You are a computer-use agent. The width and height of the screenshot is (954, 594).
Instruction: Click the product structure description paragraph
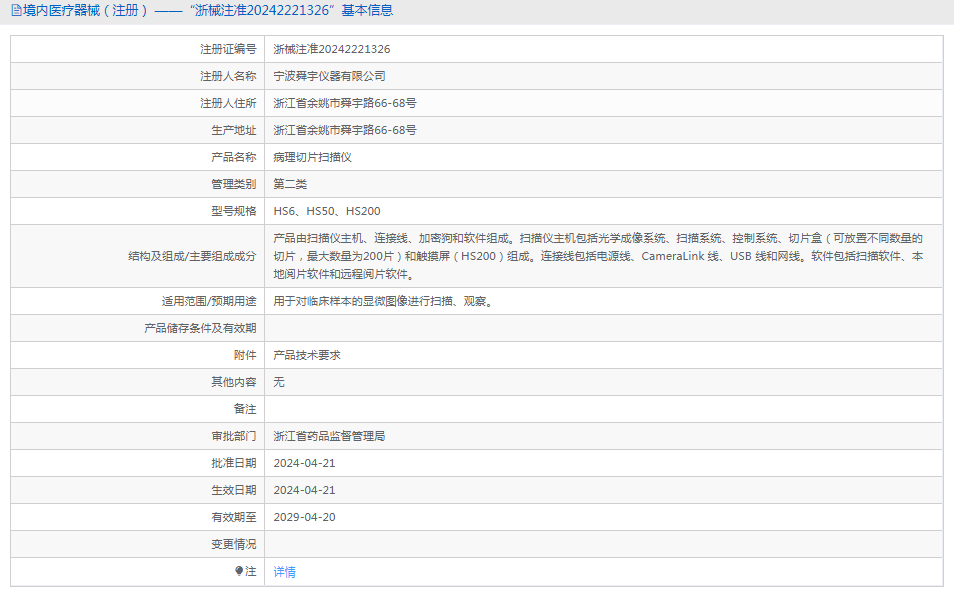point(598,256)
